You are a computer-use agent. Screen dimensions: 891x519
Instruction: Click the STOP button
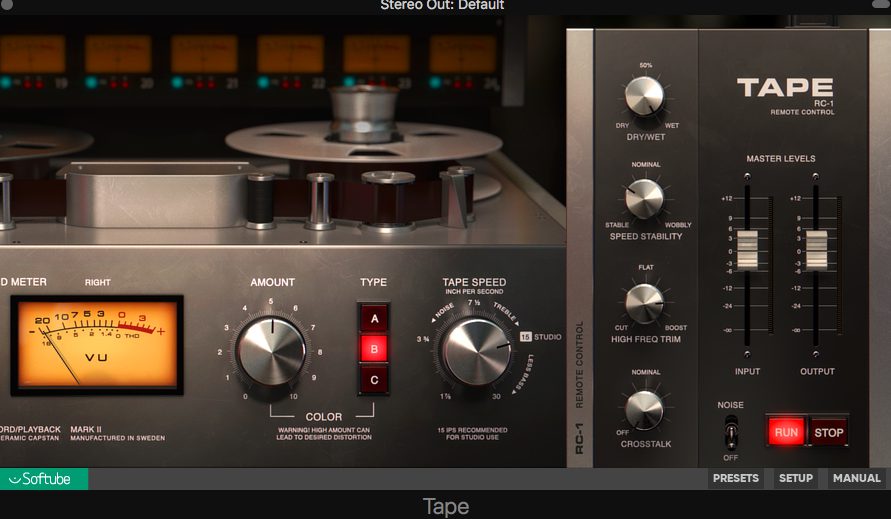(828, 432)
